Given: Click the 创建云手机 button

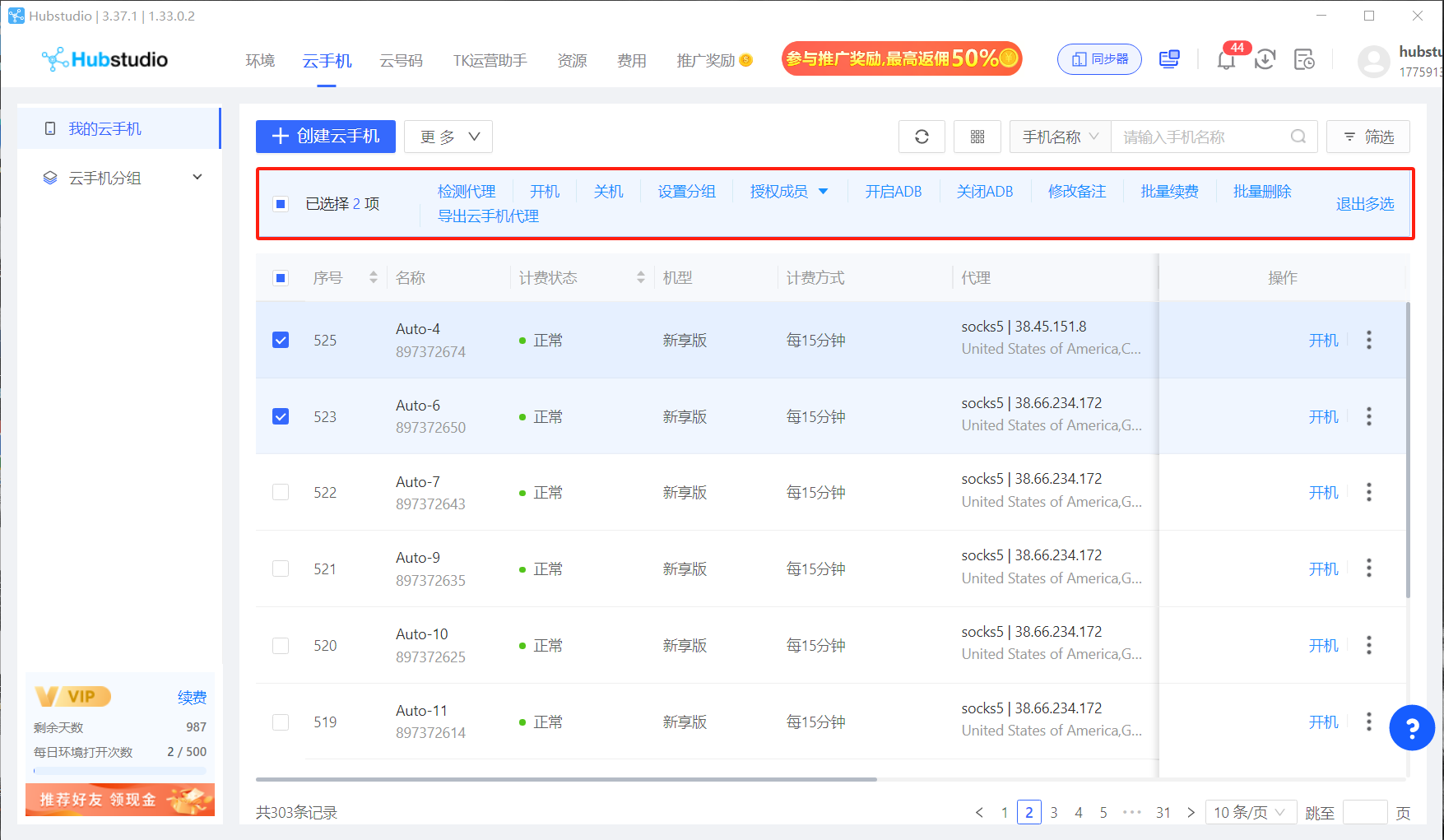Looking at the screenshot, I should click(326, 137).
